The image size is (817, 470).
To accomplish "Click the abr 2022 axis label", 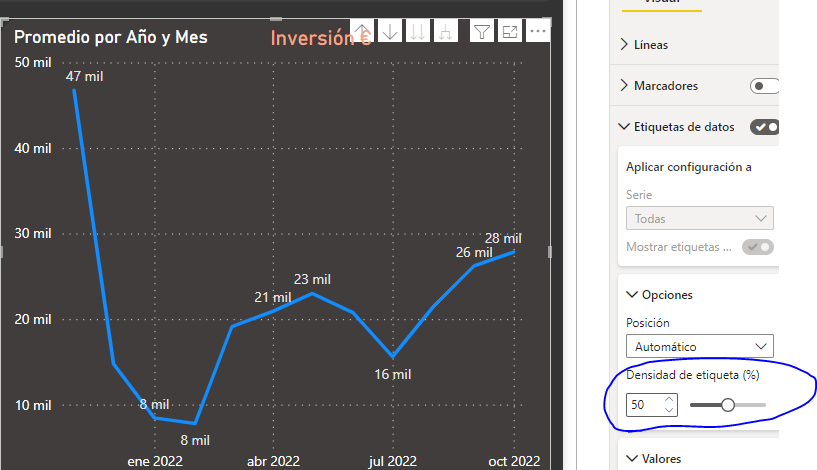I will click(x=273, y=461).
